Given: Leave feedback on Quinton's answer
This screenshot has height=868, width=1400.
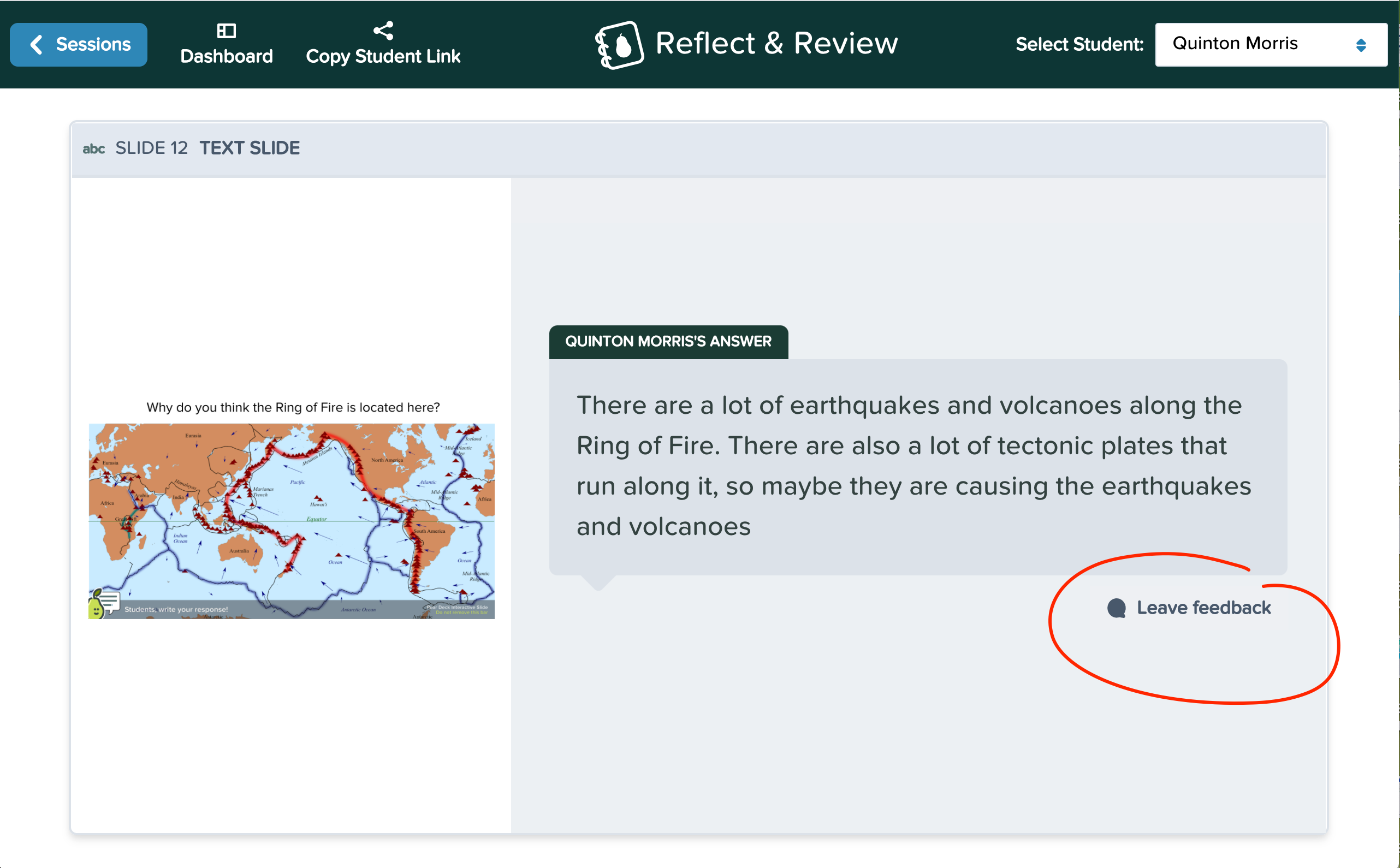Looking at the screenshot, I should pyautogui.click(x=1203, y=608).
